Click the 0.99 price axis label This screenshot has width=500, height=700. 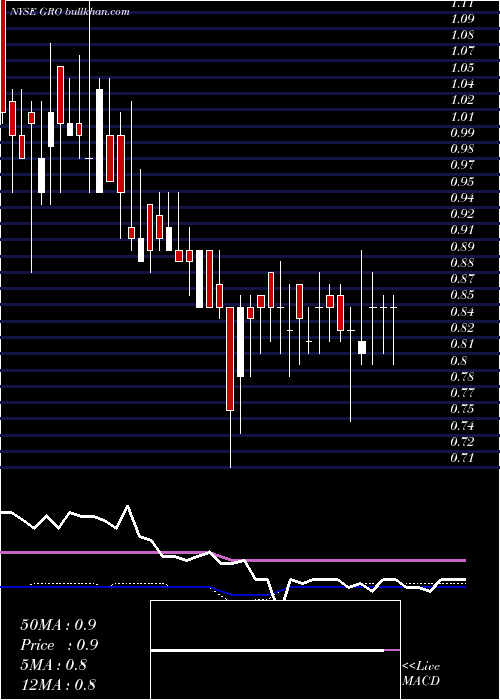(462, 133)
